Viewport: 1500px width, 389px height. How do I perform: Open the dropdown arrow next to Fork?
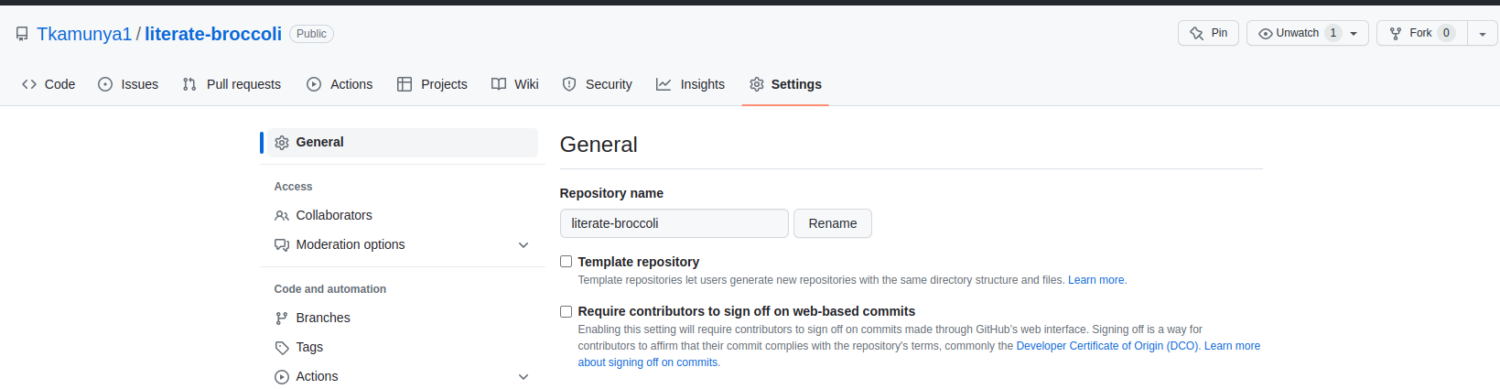click(x=1482, y=33)
